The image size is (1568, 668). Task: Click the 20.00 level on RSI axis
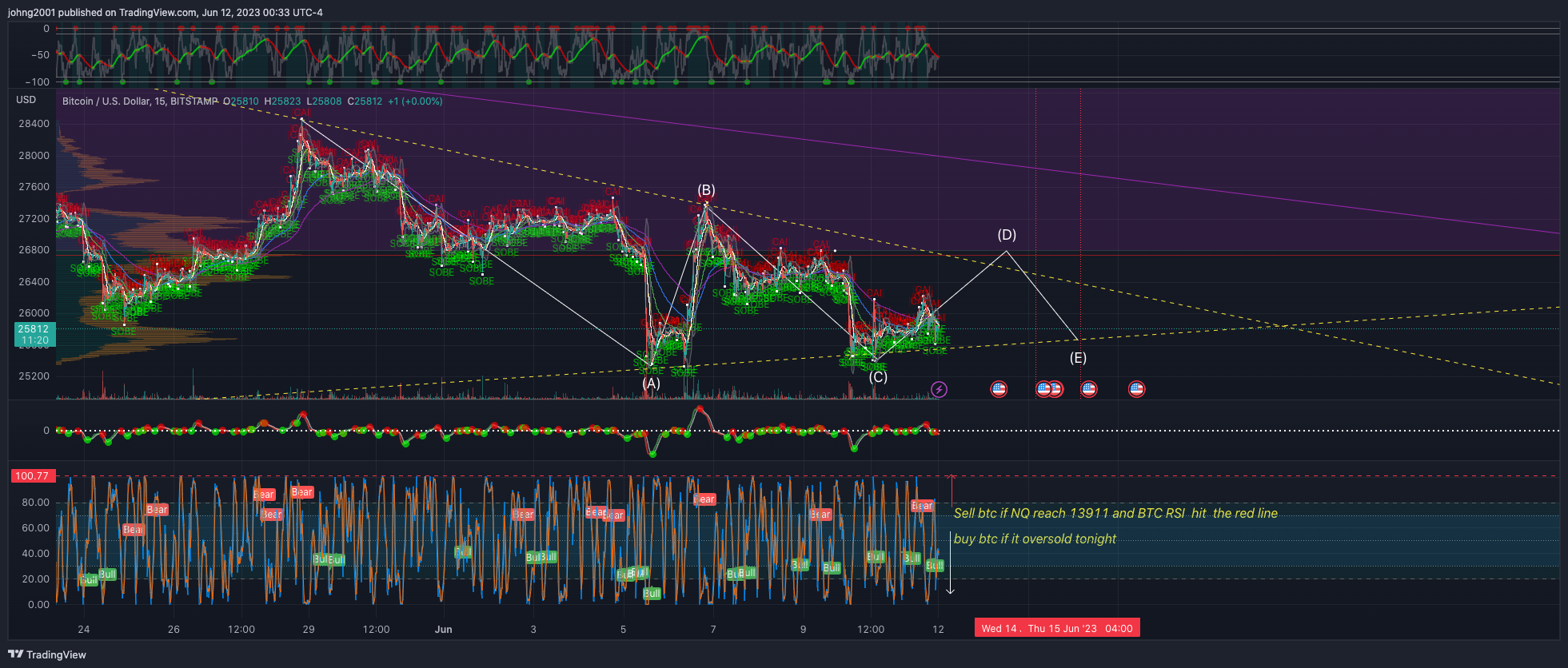pyautogui.click(x=35, y=579)
